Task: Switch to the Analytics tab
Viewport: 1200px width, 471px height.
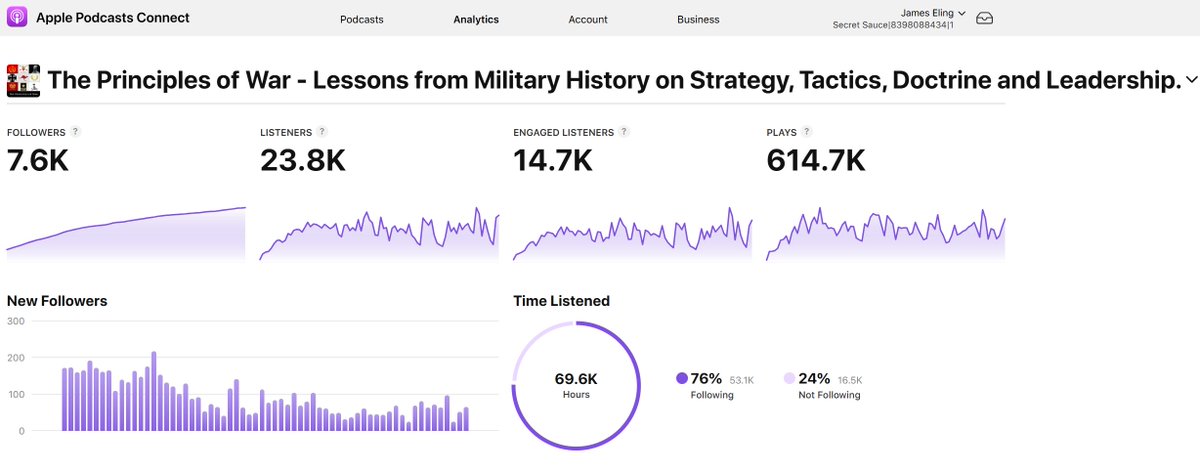Action: tap(476, 19)
